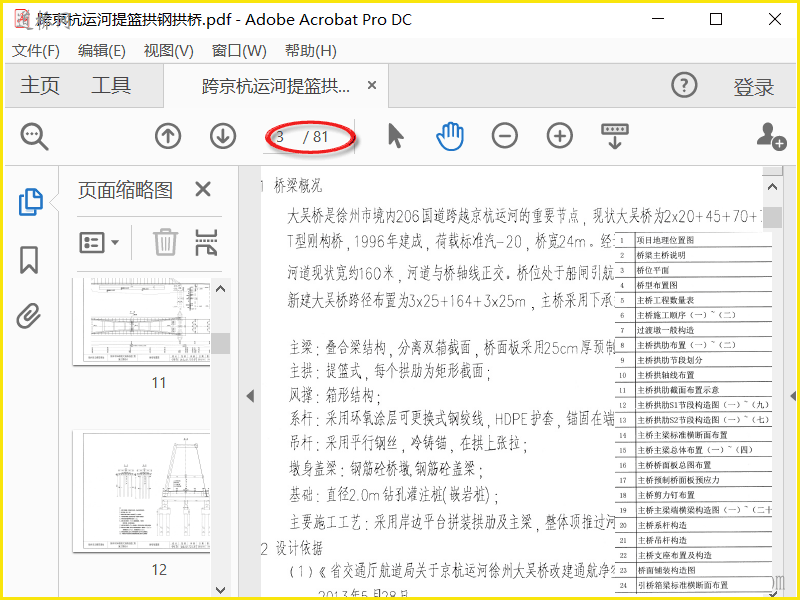Open thumbnail options dropdown menu

(x=99, y=242)
